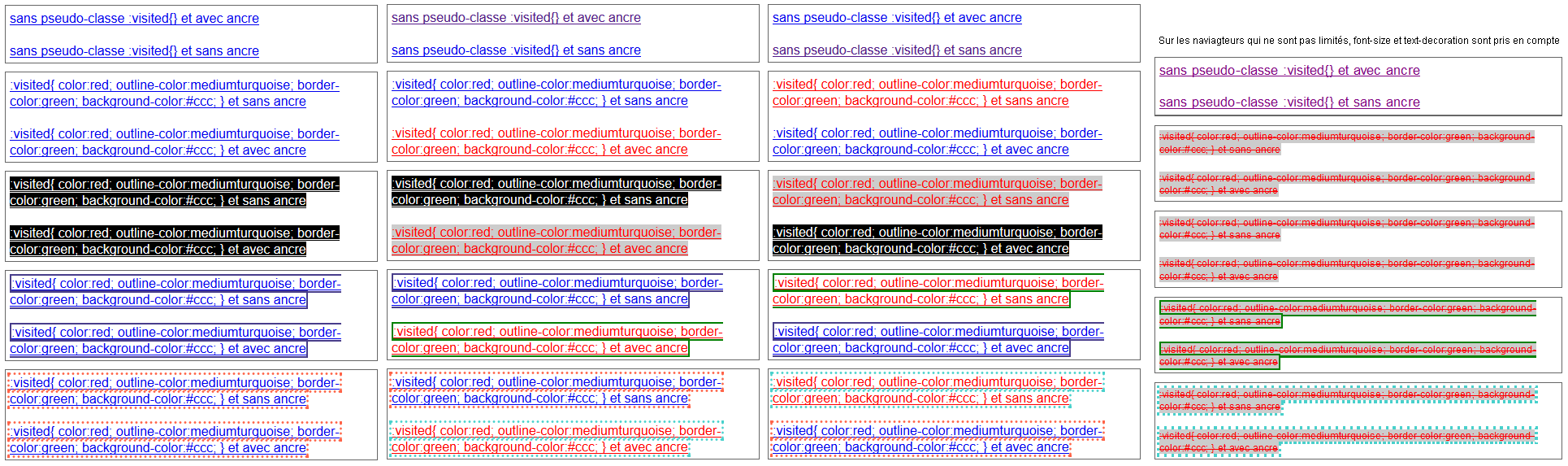Follow grey-background red 'et sans ancre' link, third column
Viewport: 1568px width, 466px height.
coord(938,191)
